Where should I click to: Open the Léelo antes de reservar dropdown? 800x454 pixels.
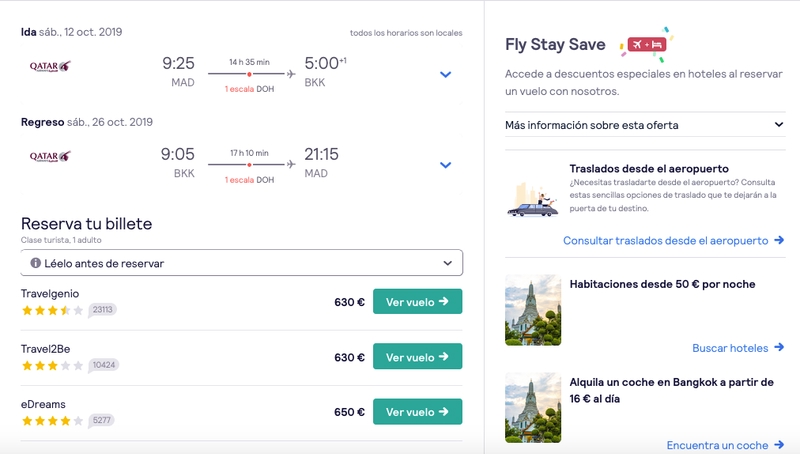coord(242,263)
